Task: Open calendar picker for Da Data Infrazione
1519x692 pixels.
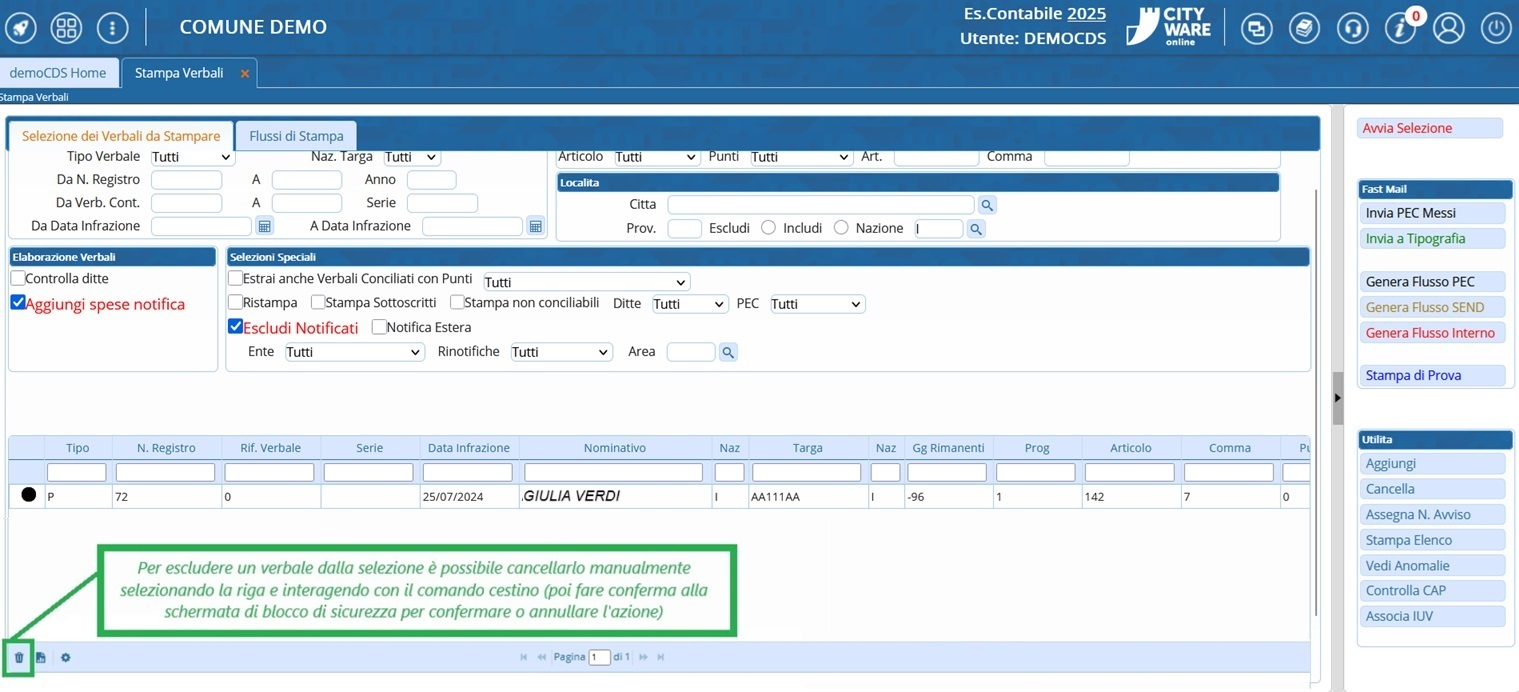Action: 264,227
